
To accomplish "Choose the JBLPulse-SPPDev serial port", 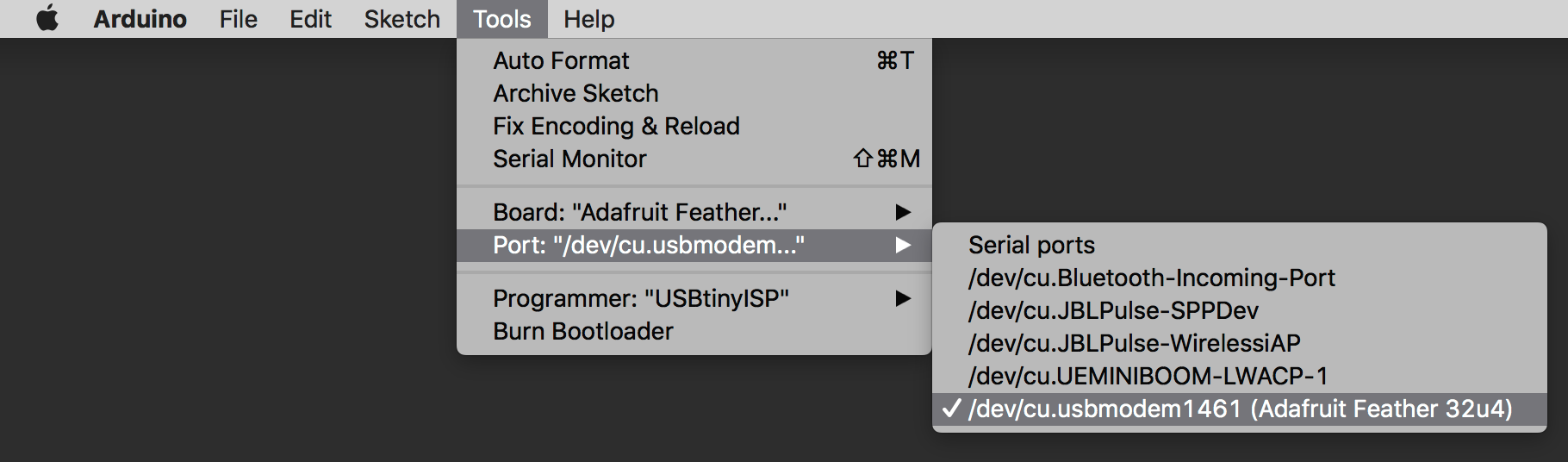I will (x=1113, y=310).
